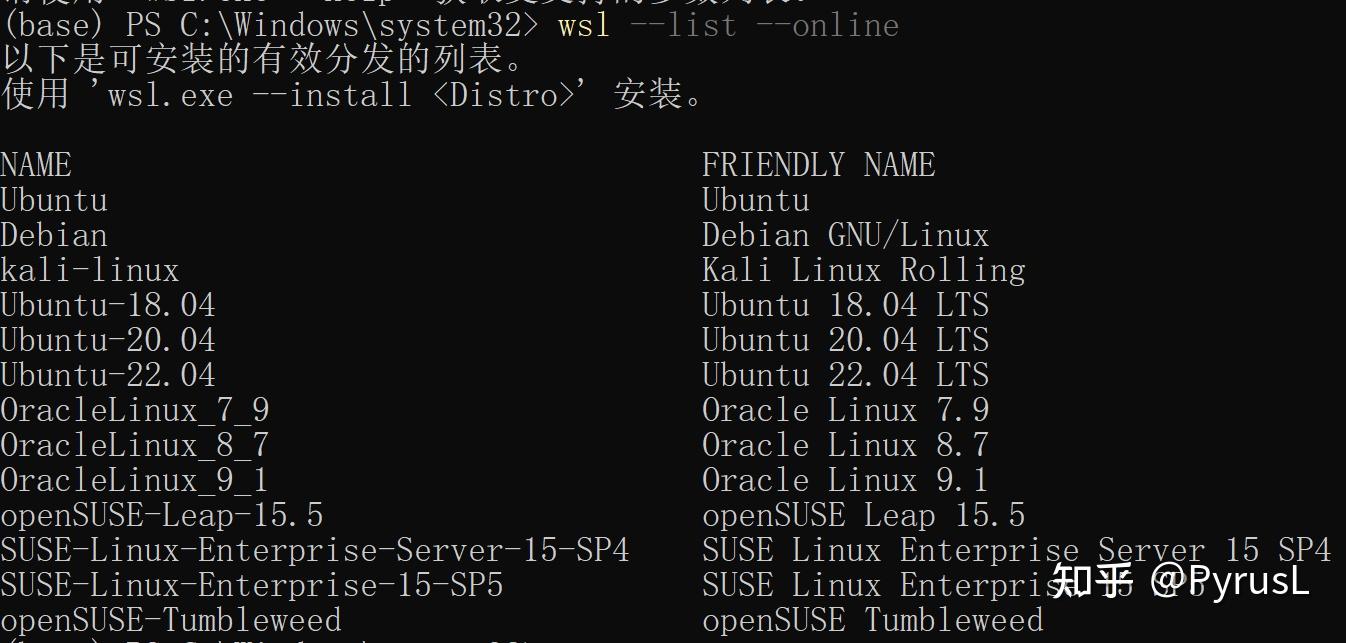Screen dimensions: 1346x643
Task: Click 'Debian GNU/Linux' friendly name
Action: point(845,235)
